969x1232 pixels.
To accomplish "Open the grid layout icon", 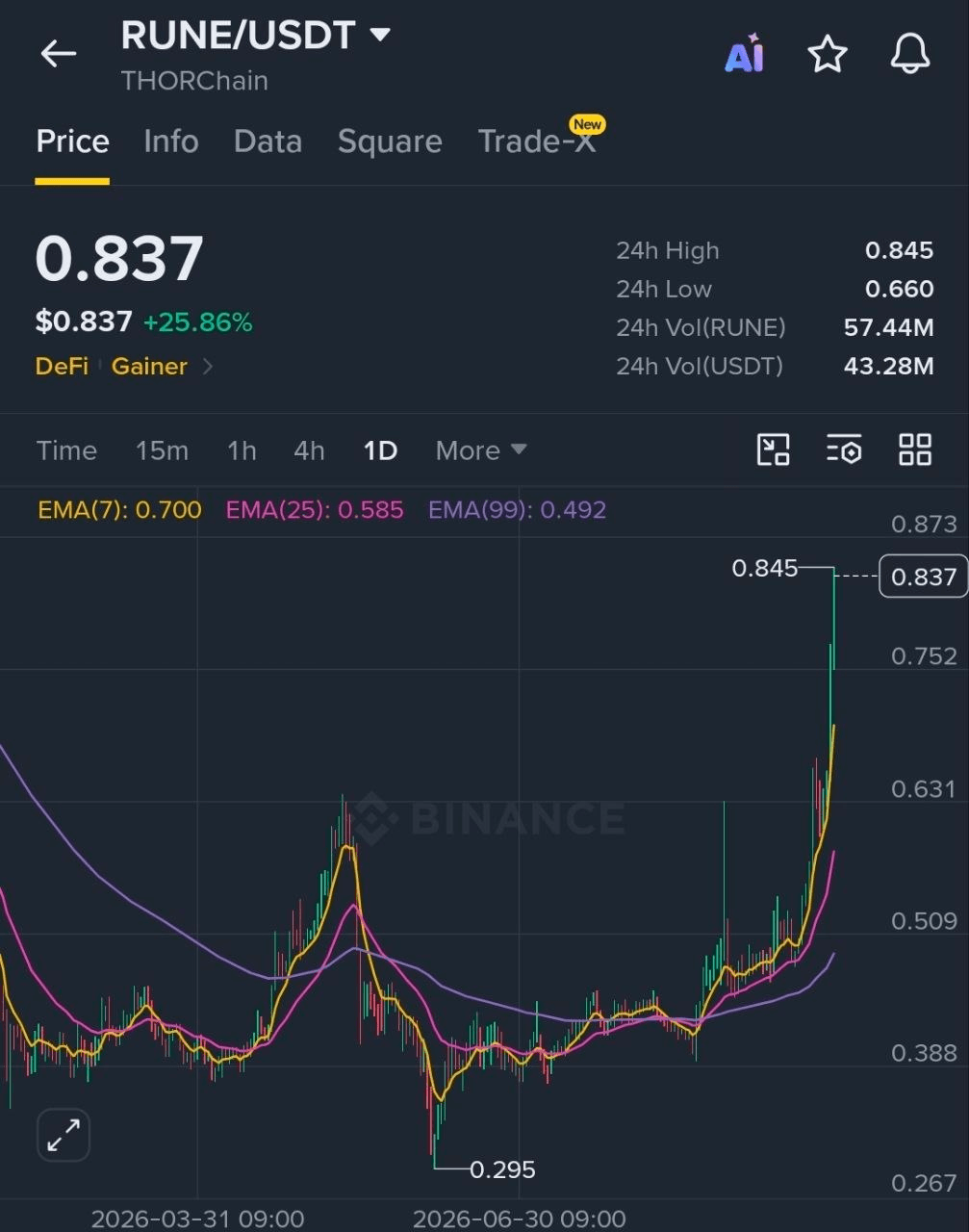I will pyautogui.click(x=914, y=449).
